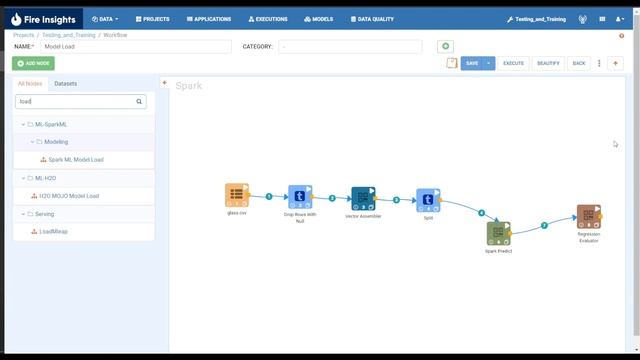The image size is (640, 360).
Task: Click the search magnifier icon
Action: coord(139,102)
